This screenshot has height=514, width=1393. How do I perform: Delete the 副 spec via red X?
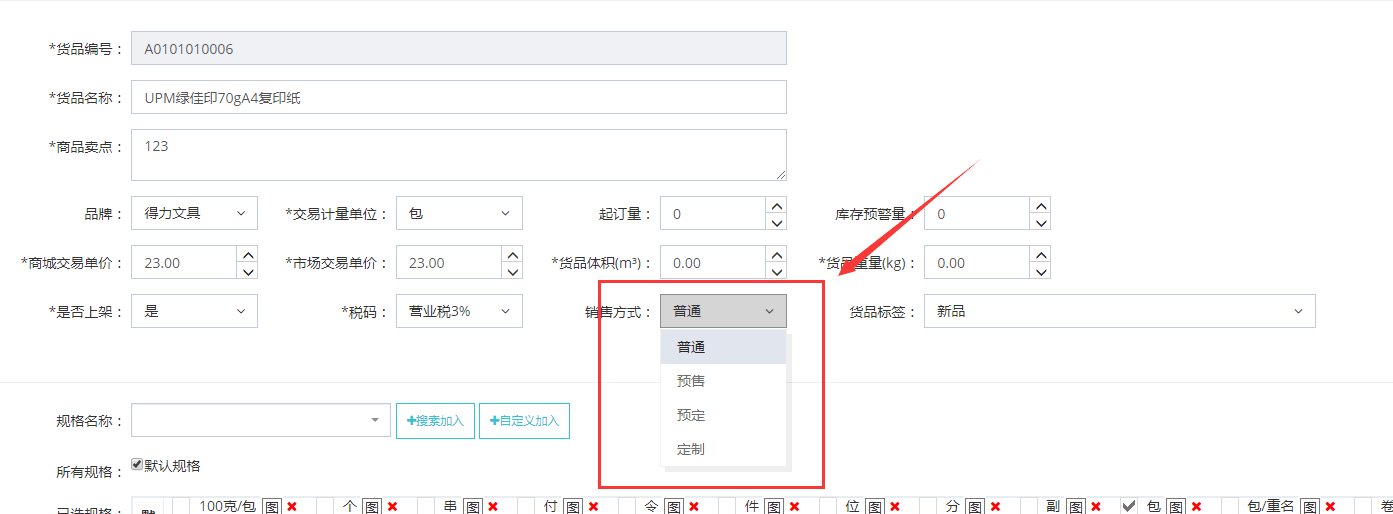pyautogui.click(x=1096, y=507)
